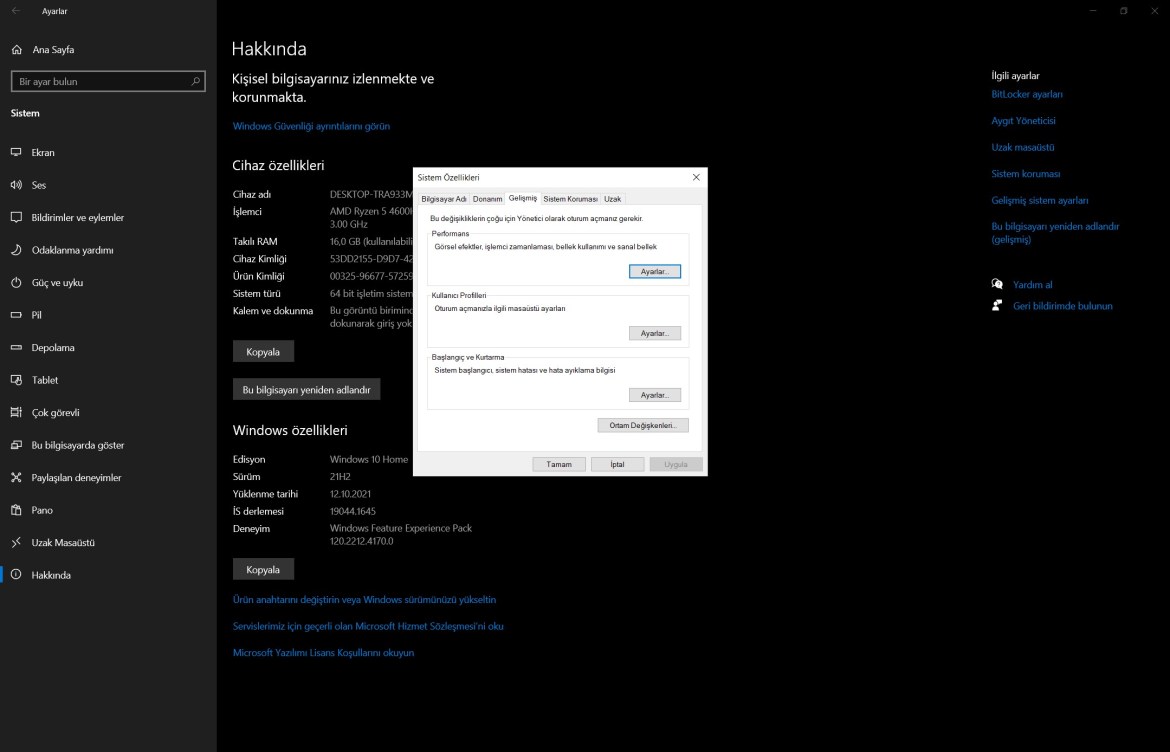This screenshot has height=752, width=1170.
Task: Click Kopyala under Cihaz özellikleri
Action: click(x=263, y=350)
